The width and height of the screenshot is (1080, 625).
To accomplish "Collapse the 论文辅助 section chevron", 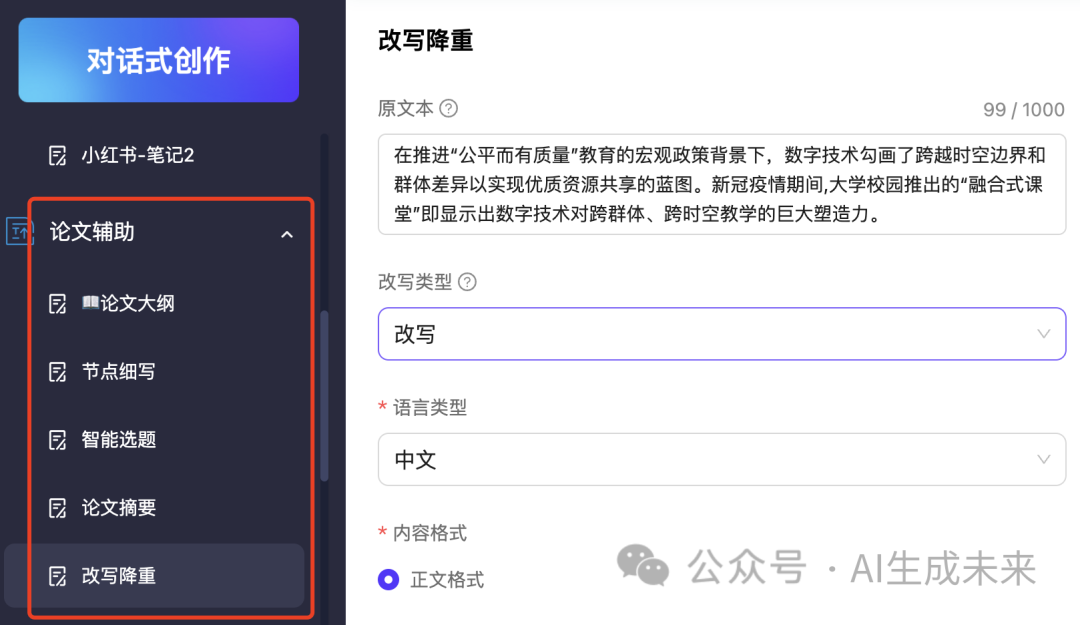I will [287, 235].
